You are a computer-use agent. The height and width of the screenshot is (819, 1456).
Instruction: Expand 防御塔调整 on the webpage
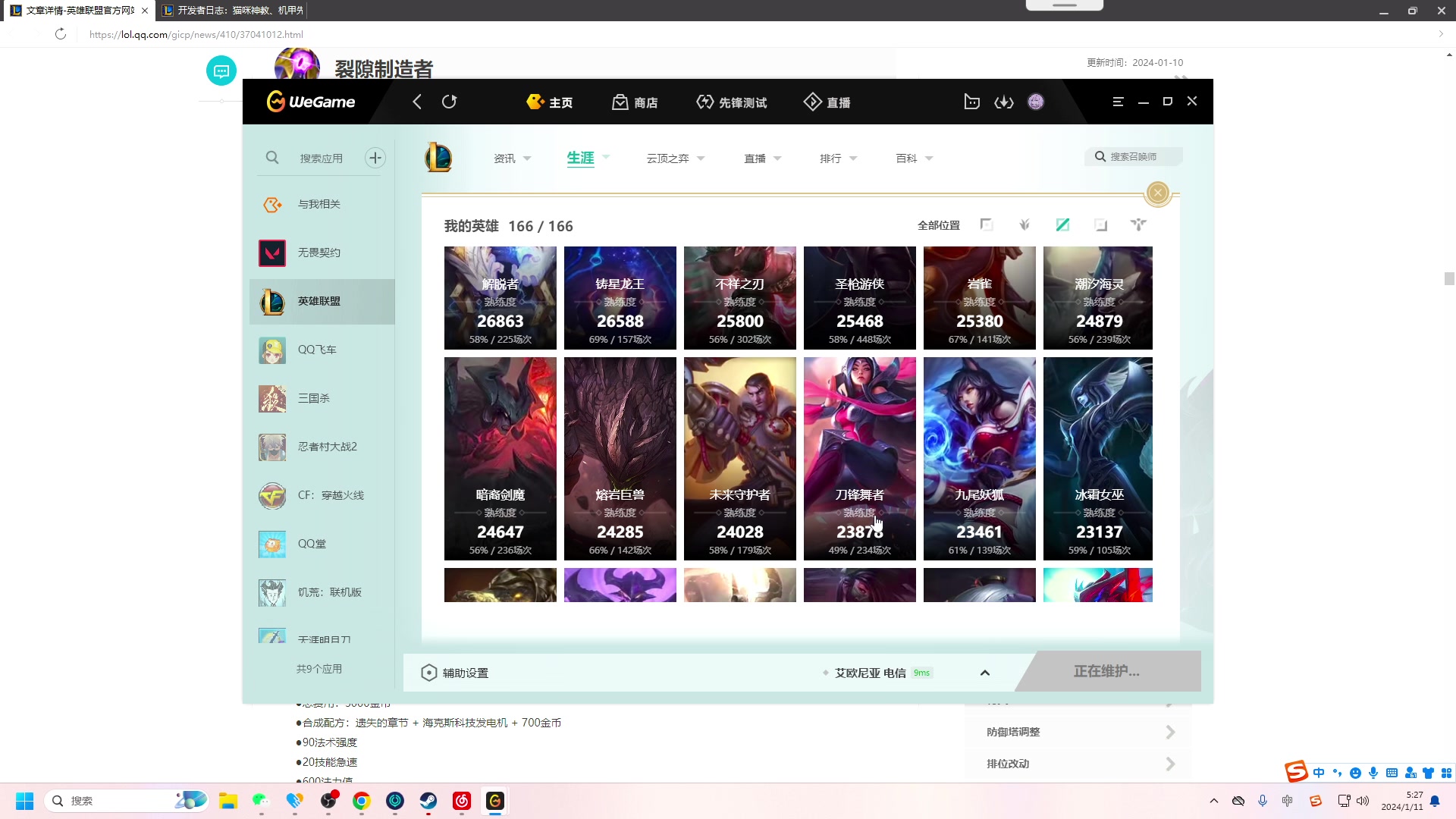click(1078, 732)
